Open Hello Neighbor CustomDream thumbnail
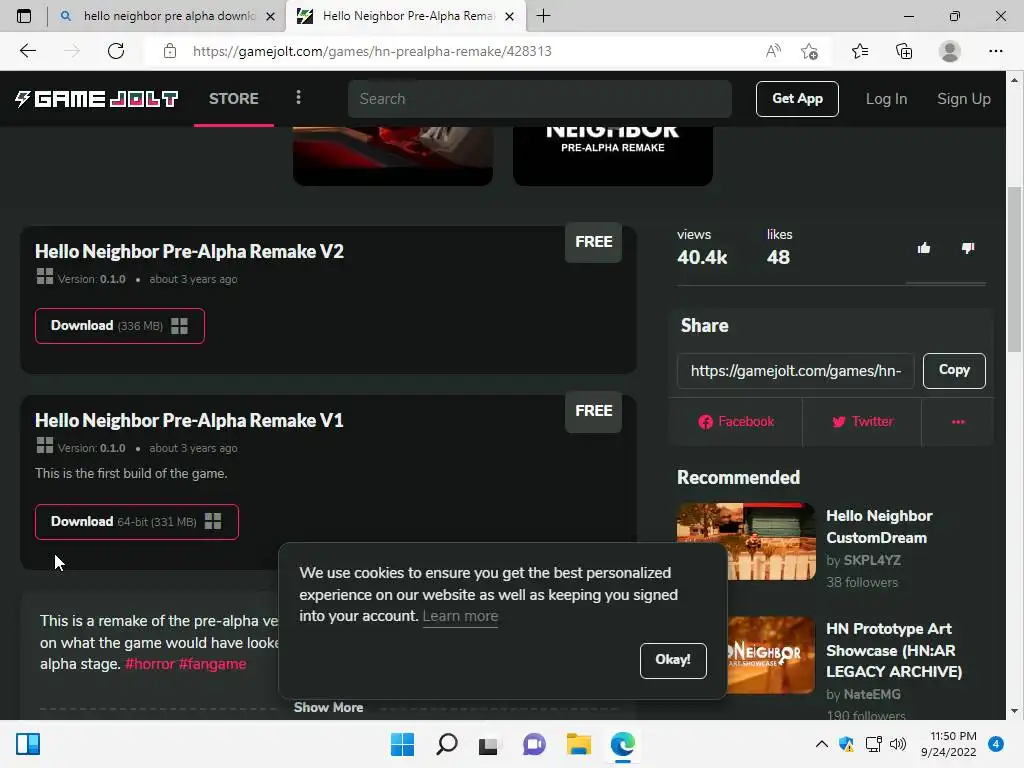The image size is (1024, 768). pos(746,541)
